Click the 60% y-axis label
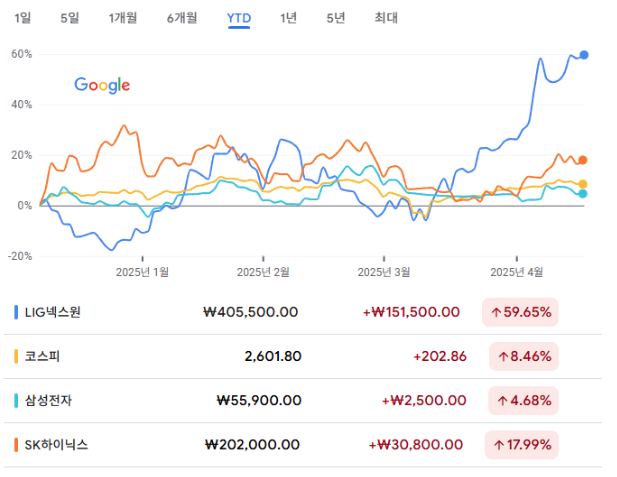The height and width of the screenshot is (477, 617). tap(22, 54)
